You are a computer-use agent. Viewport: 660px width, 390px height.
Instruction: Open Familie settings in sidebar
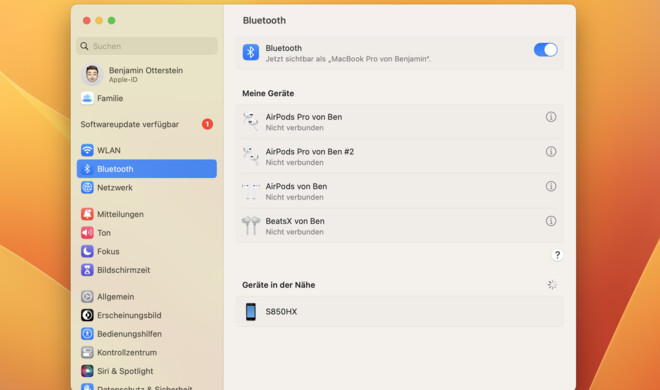tap(147, 98)
